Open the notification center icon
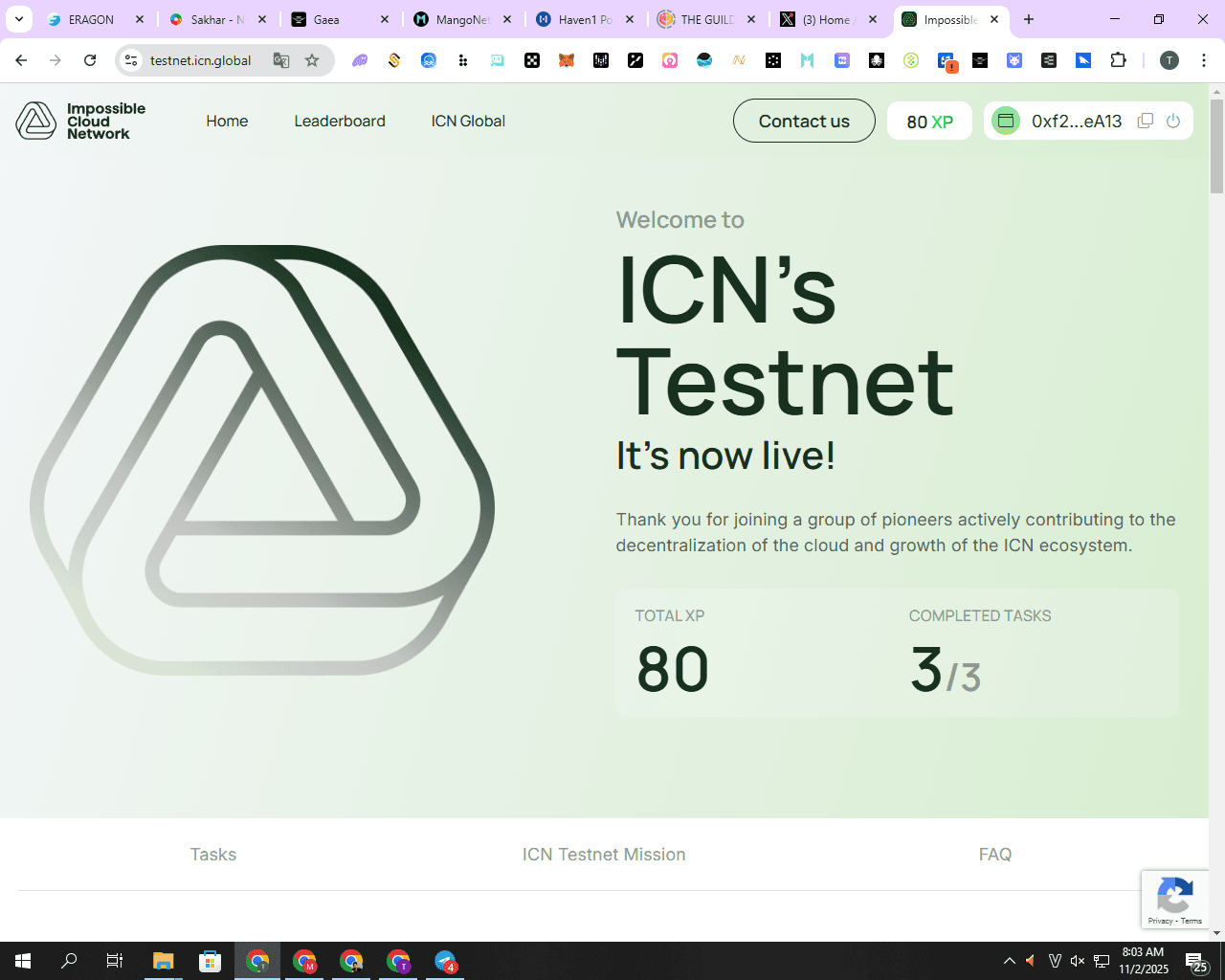 coord(1195,961)
